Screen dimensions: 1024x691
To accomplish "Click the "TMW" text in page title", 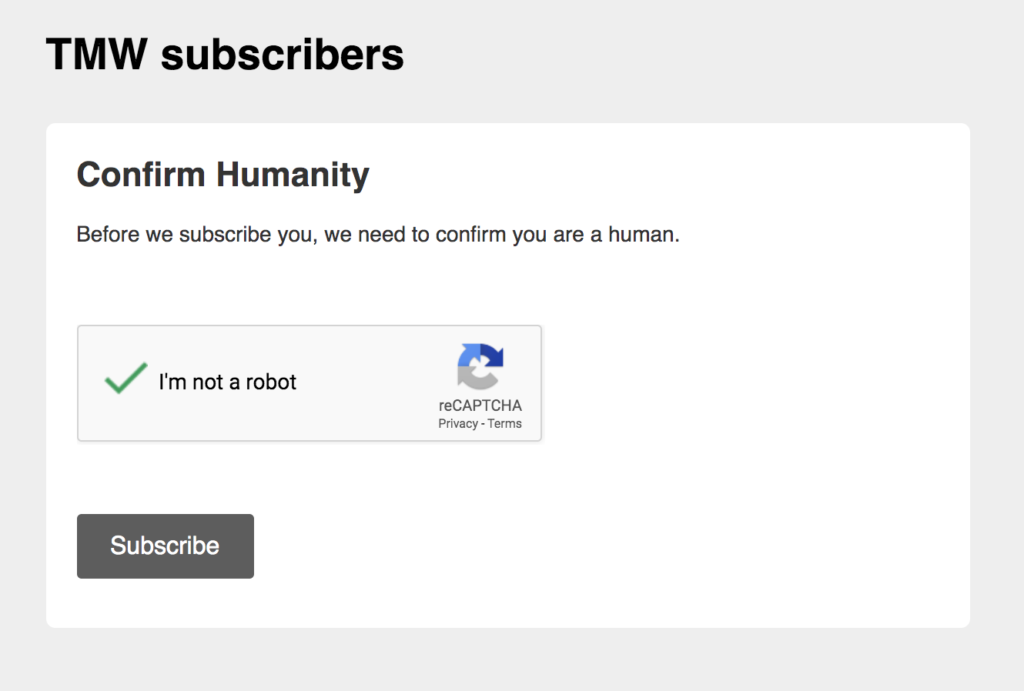I will pyautogui.click(x=97, y=54).
